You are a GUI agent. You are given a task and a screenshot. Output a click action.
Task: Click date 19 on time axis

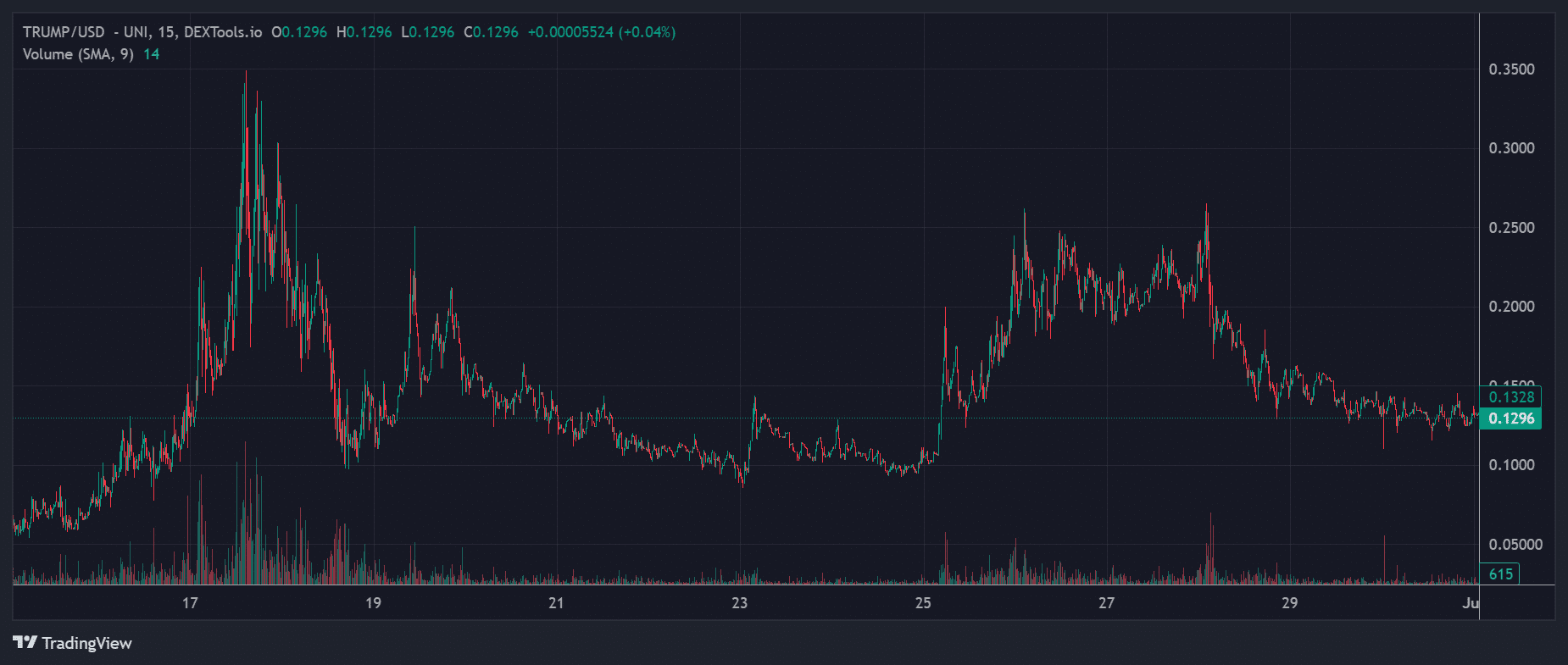pos(373,603)
